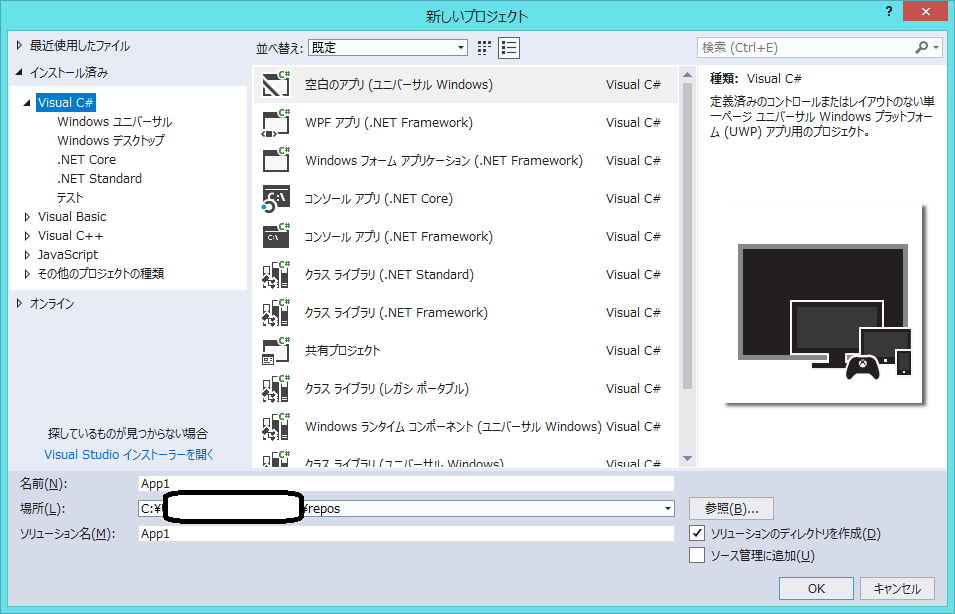Image resolution: width=955 pixels, height=614 pixels.
Task: Toggle ソリューションのディレクトリを作成 checkbox
Action: coord(697,533)
